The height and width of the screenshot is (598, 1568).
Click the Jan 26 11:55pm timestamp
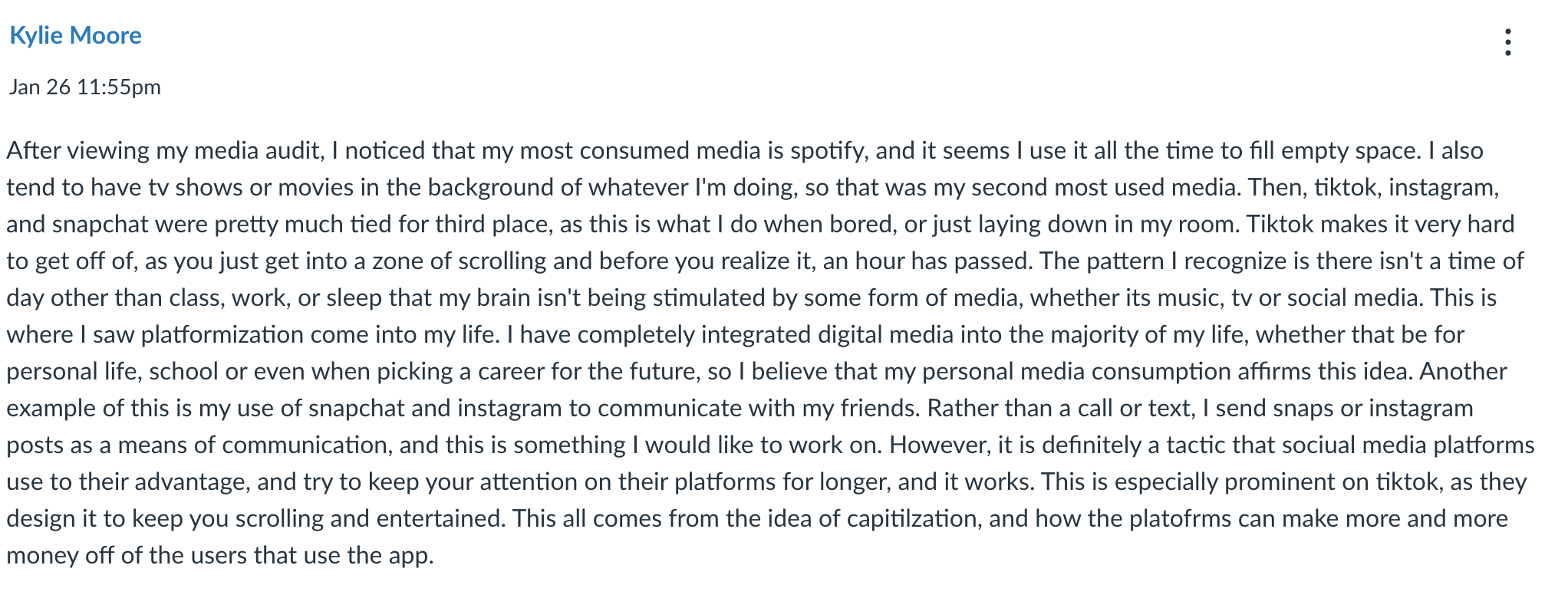(85, 87)
